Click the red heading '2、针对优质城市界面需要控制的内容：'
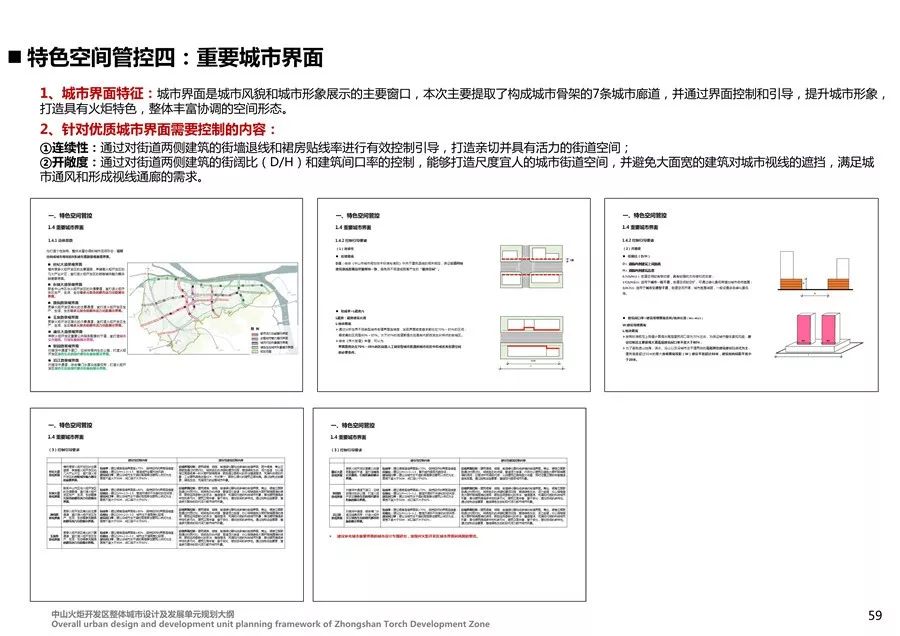 [158, 130]
